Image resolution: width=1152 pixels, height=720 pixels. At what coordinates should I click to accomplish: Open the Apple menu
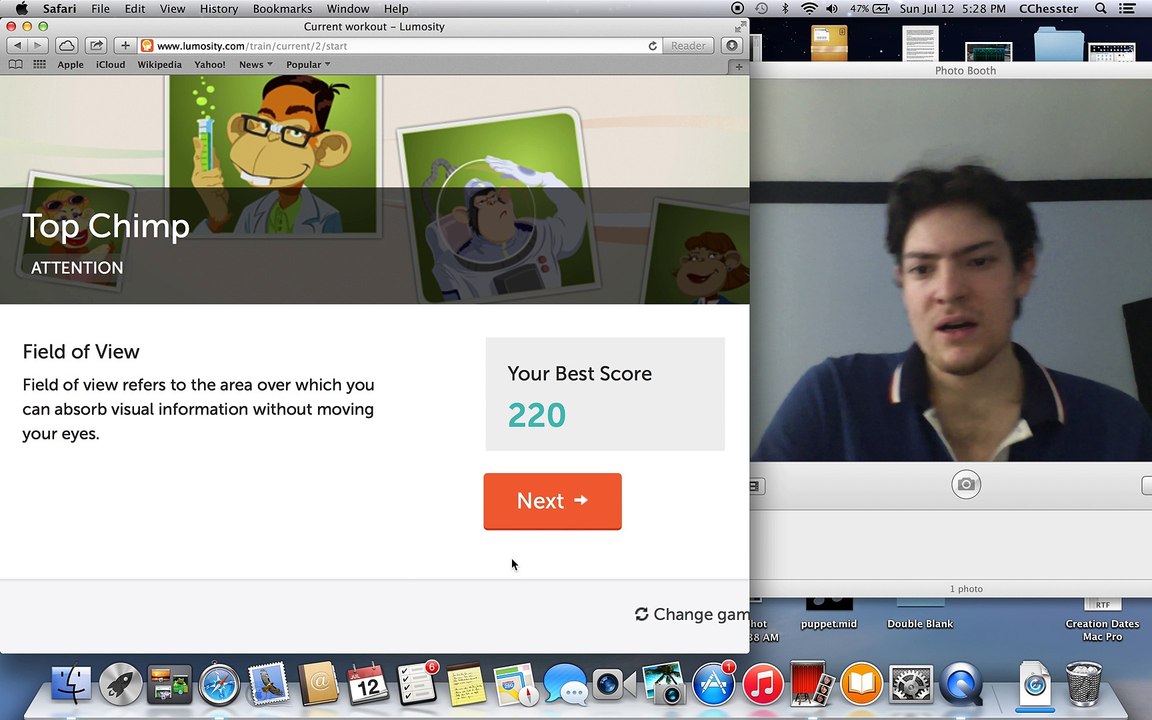pos(22,9)
